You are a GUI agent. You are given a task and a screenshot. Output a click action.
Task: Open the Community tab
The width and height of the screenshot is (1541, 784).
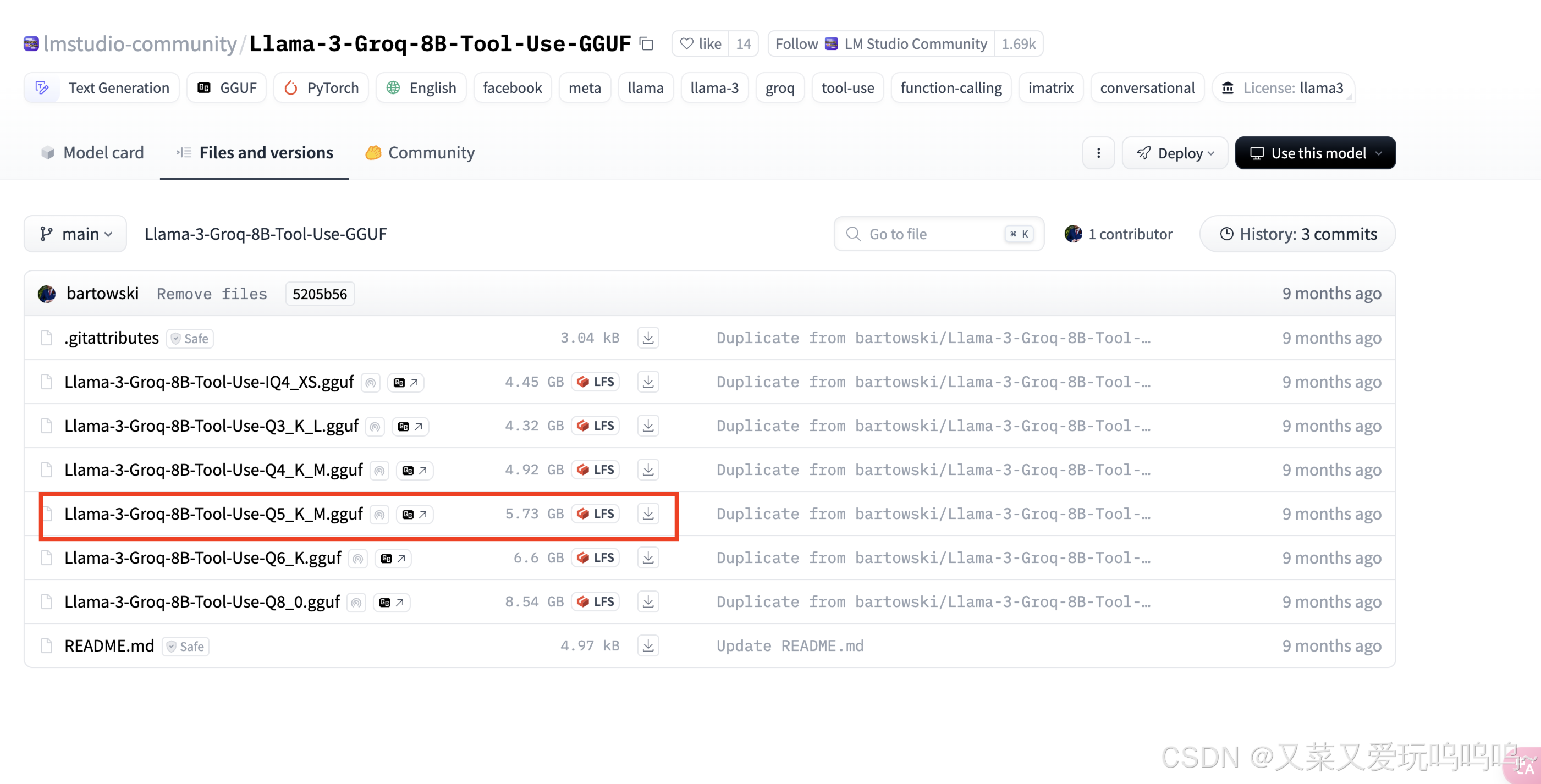click(x=420, y=153)
